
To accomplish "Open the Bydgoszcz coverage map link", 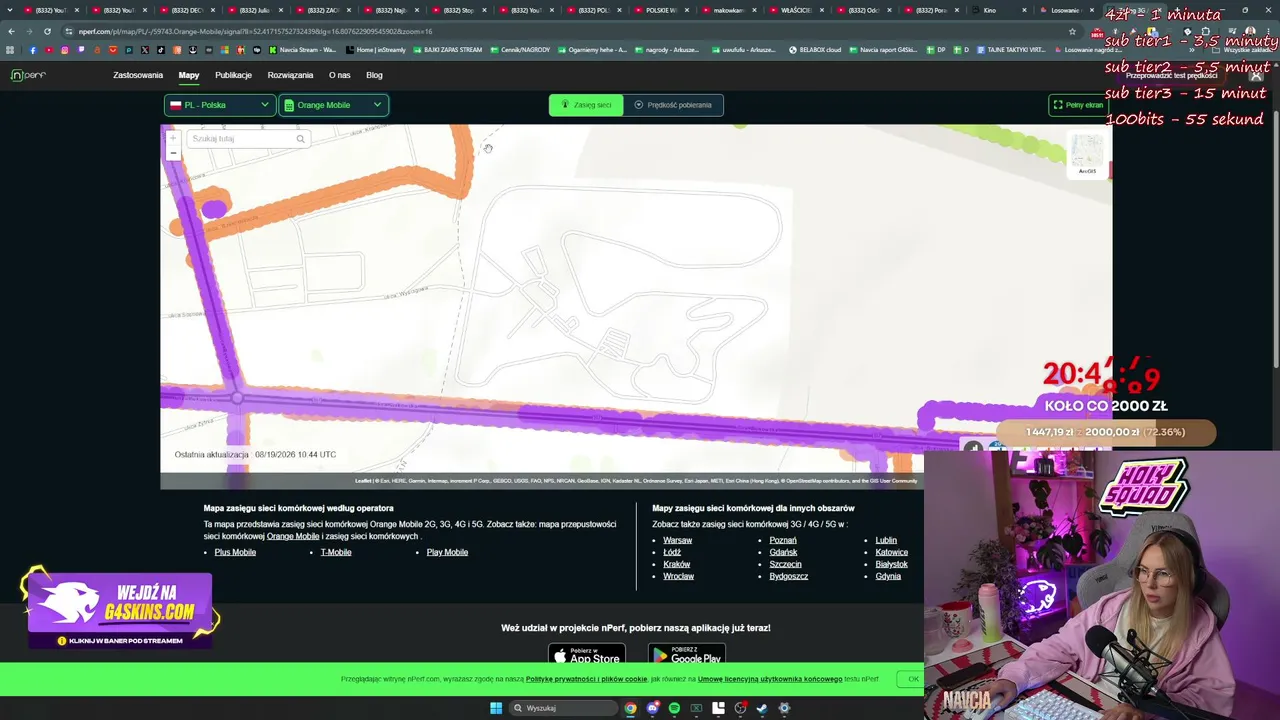I will point(788,576).
